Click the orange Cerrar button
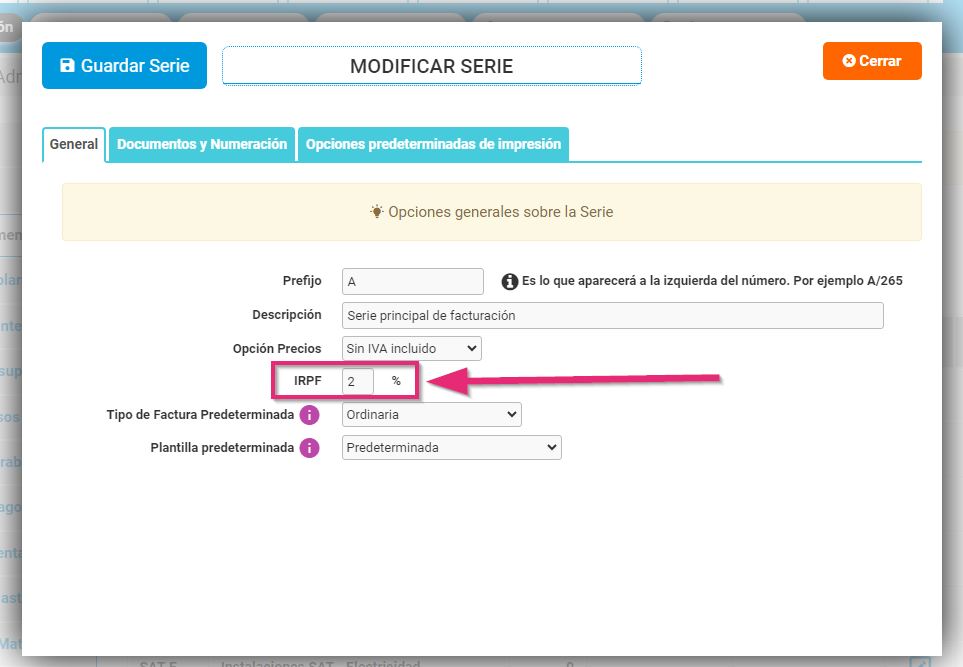Viewport: 963px width, 667px height. (x=871, y=61)
